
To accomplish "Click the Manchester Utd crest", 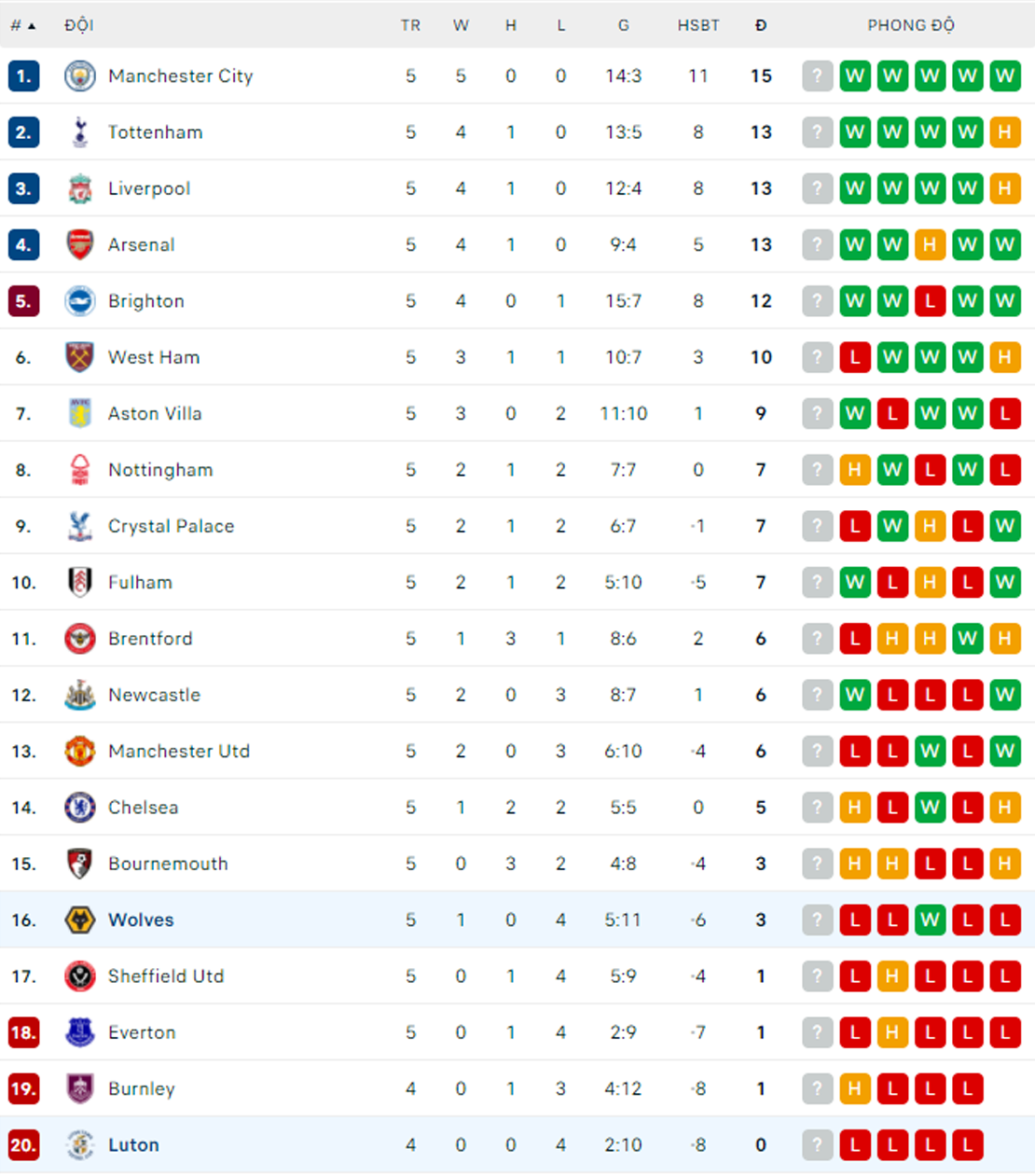I will point(80,751).
